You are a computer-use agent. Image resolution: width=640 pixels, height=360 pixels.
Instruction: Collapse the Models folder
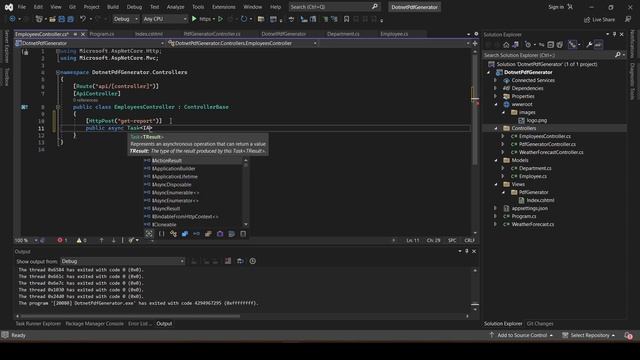pyautogui.click(x=496, y=160)
